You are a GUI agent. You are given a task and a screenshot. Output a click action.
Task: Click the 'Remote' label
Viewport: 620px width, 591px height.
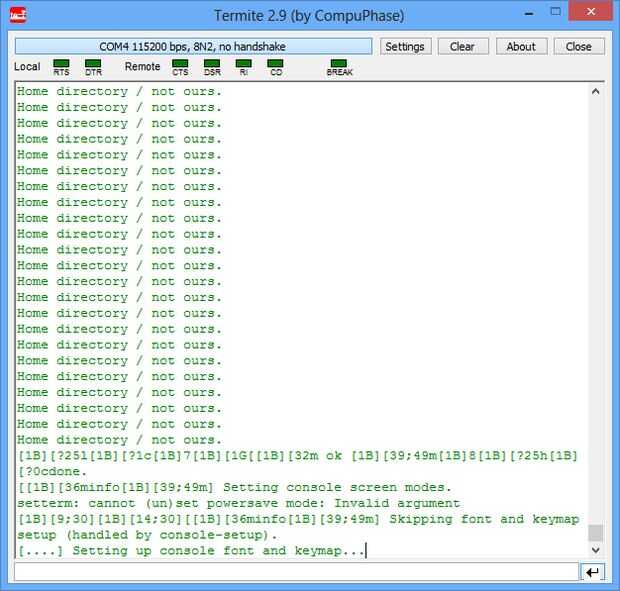142,66
